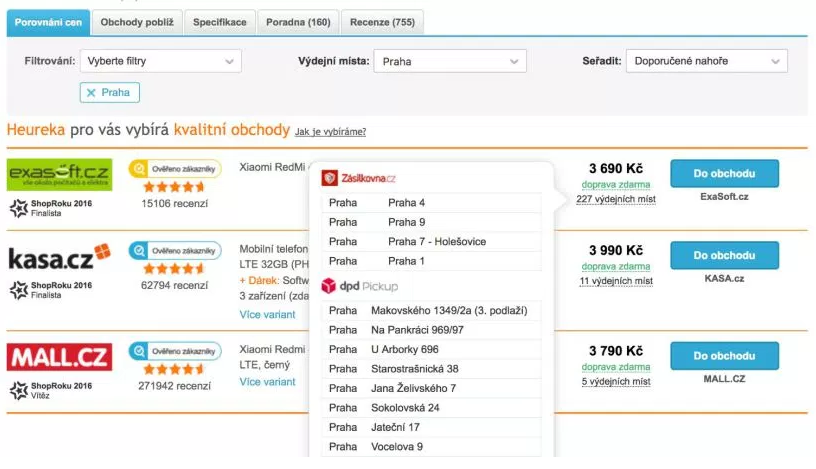Click ShopRoku 2016 Vítěz badge under MALL.CZ
The width and height of the screenshot is (816, 469).
[51, 390]
